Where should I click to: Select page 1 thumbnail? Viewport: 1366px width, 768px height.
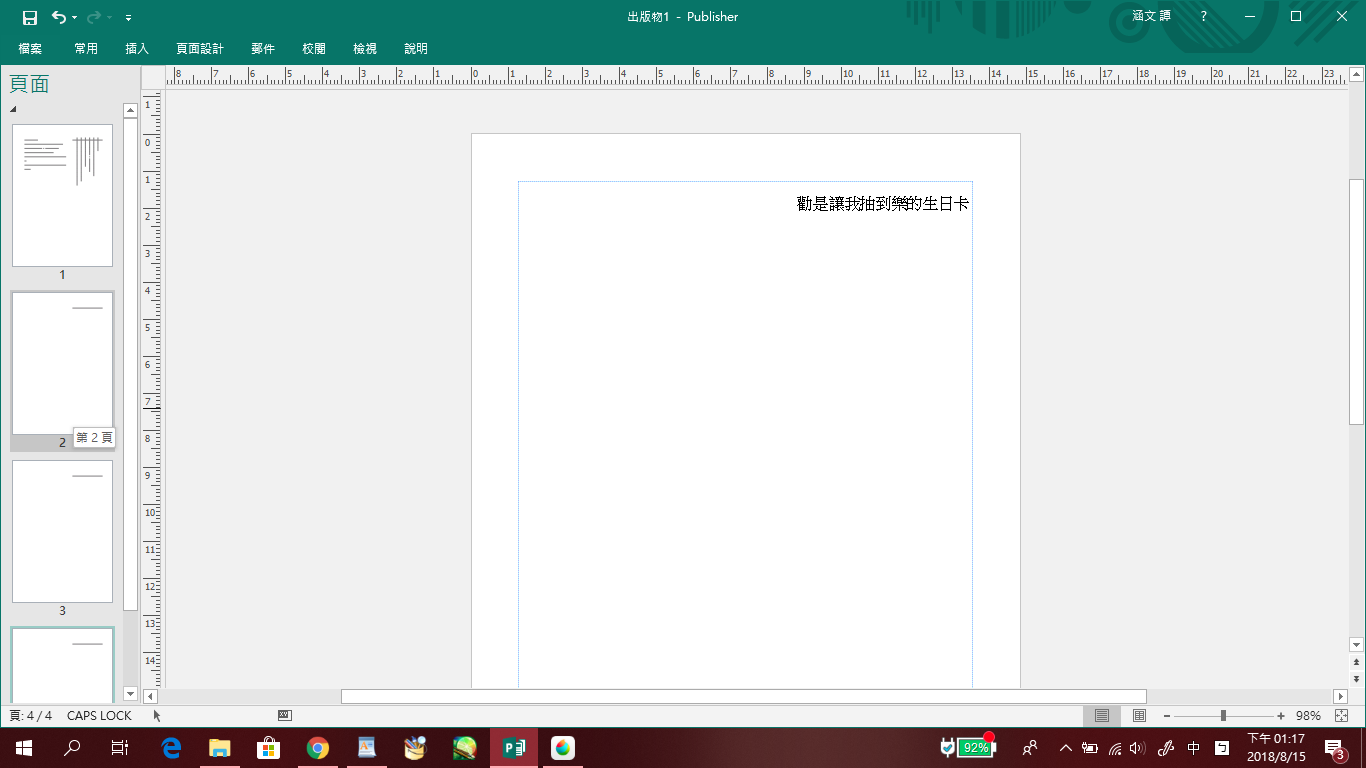62,195
